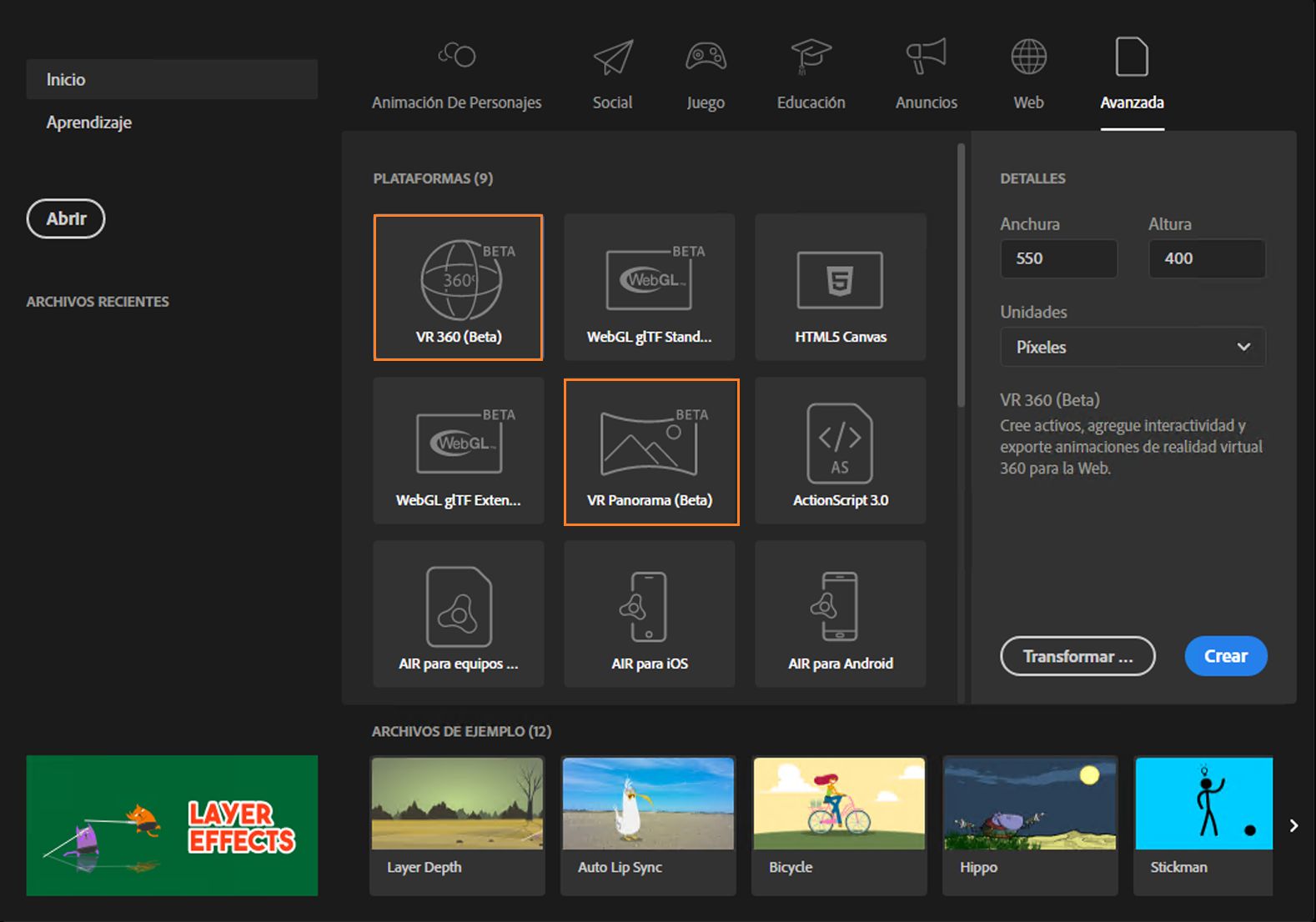This screenshot has width=1316, height=922.
Task: Click the blue Crear button
Action: click(1226, 656)
